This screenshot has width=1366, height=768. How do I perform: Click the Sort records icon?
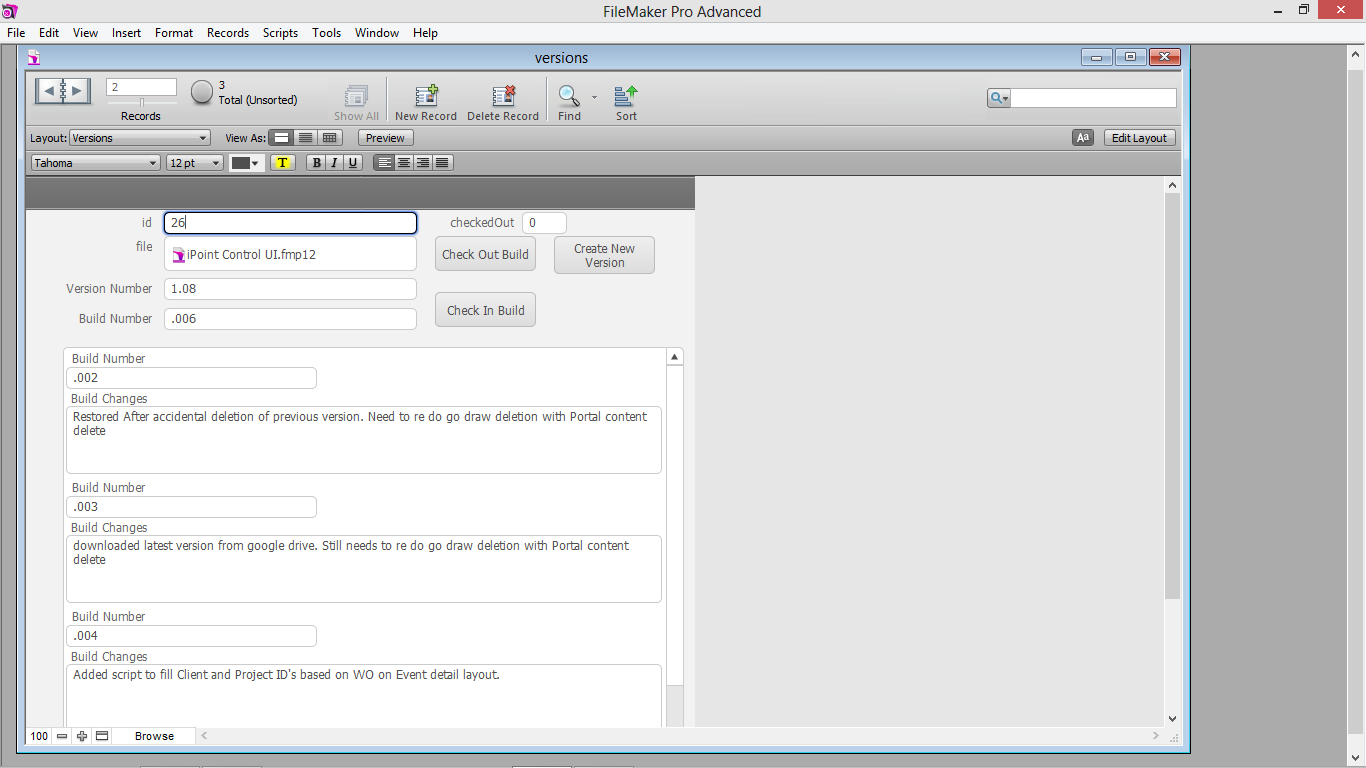(x=626, y=96)
